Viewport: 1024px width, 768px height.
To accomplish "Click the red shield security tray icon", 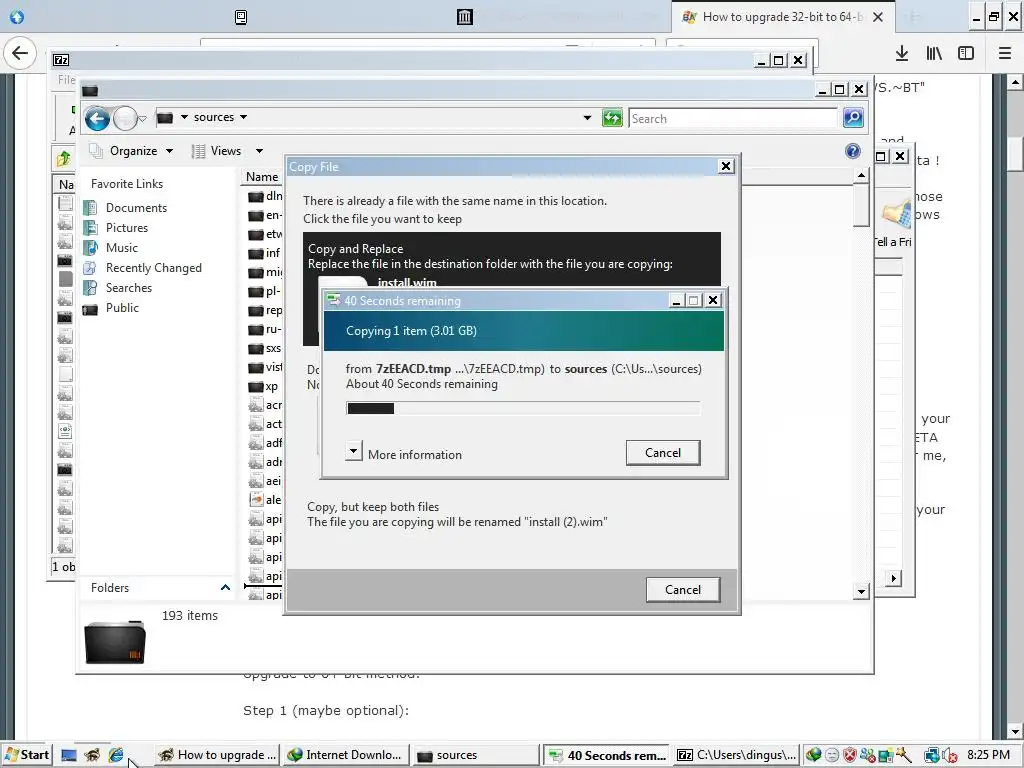I will click(850, 755).
